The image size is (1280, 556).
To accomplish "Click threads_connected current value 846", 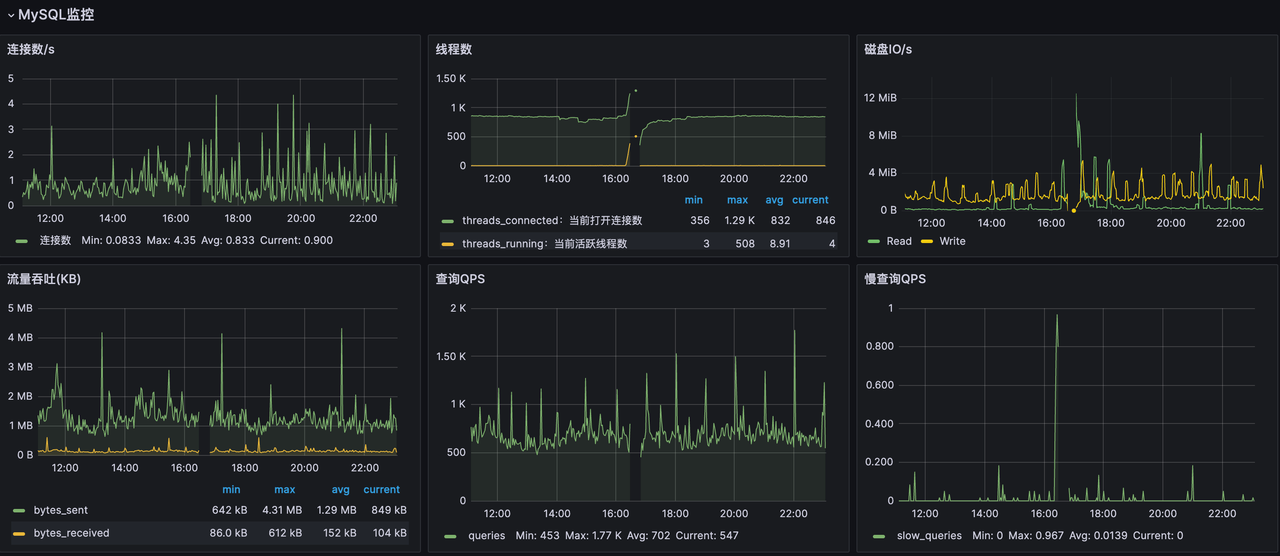I will tap(825, 220).
